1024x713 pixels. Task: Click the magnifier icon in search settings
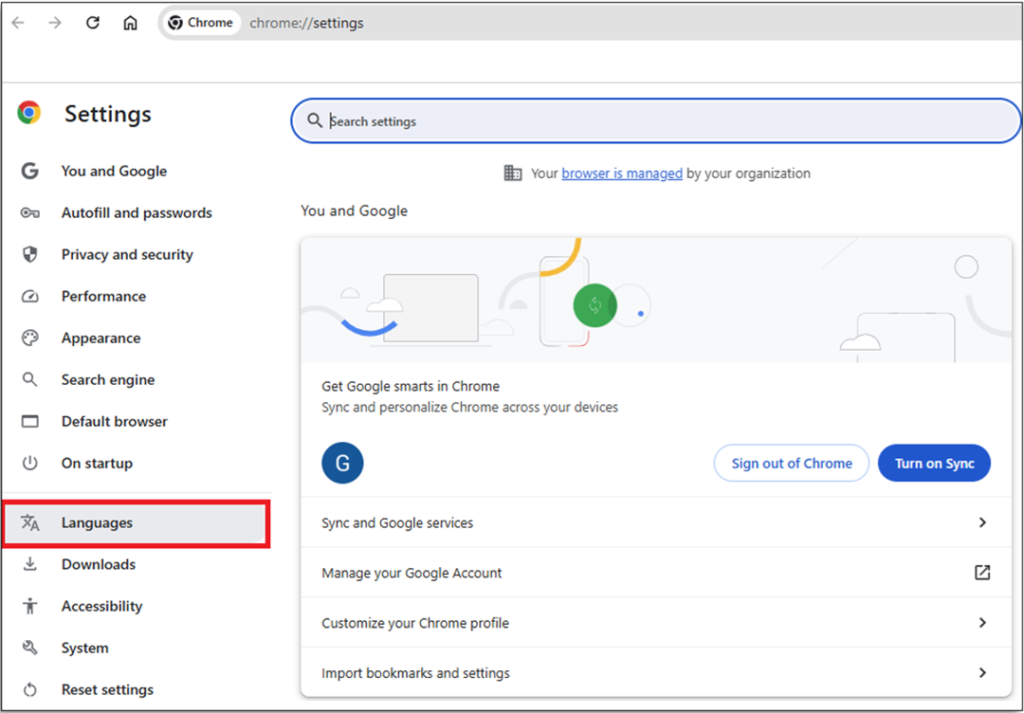315,121
